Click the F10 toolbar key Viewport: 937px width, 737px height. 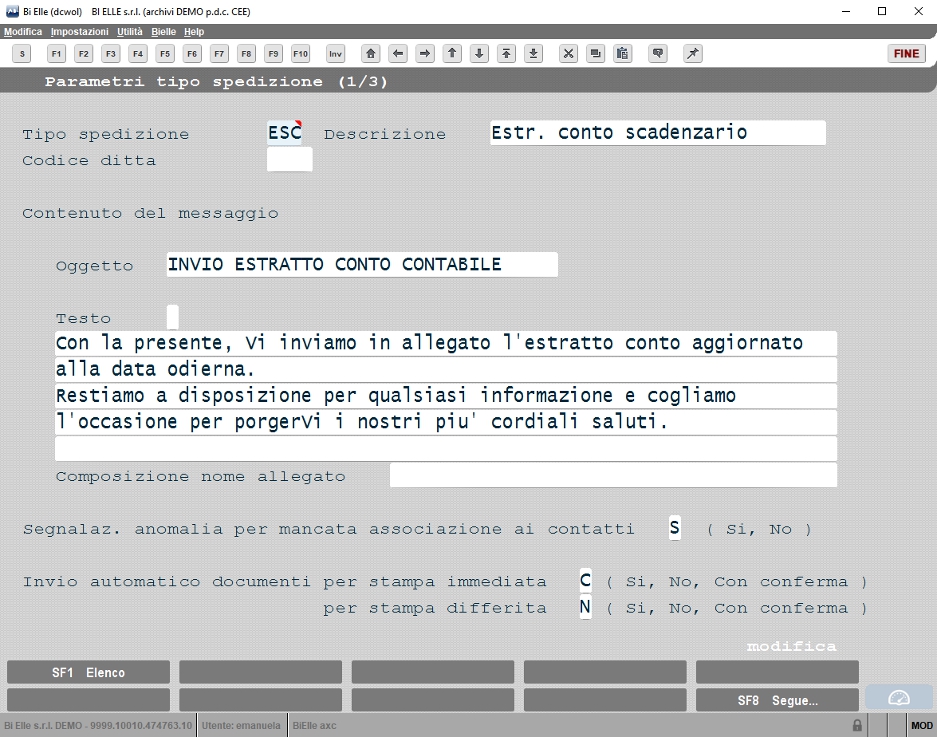pos(301,54)
